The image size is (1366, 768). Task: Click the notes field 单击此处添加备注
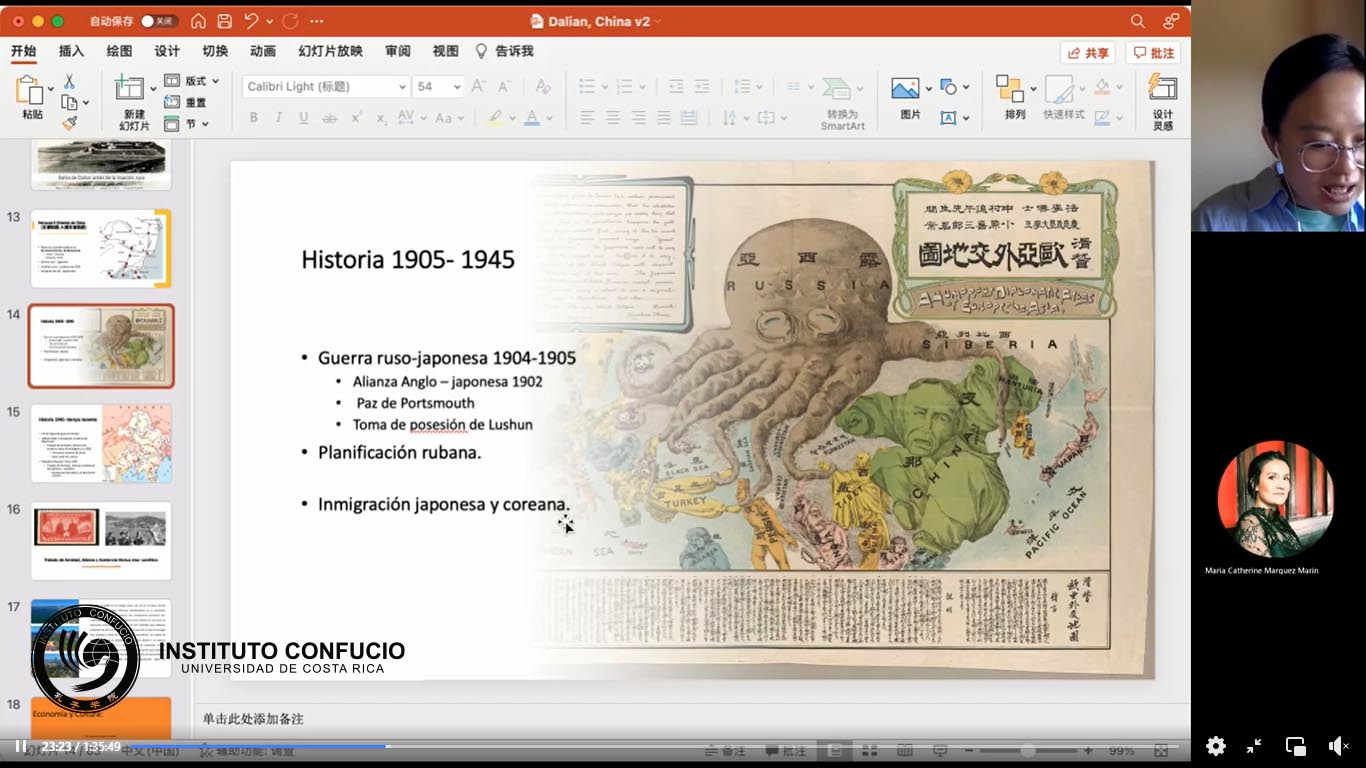[253, 719]
